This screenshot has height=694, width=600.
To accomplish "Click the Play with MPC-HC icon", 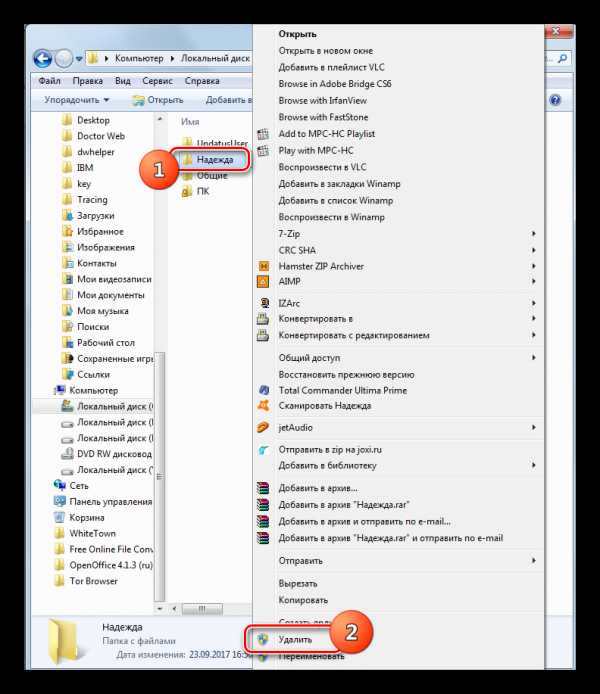I will (x=263, y=150).
